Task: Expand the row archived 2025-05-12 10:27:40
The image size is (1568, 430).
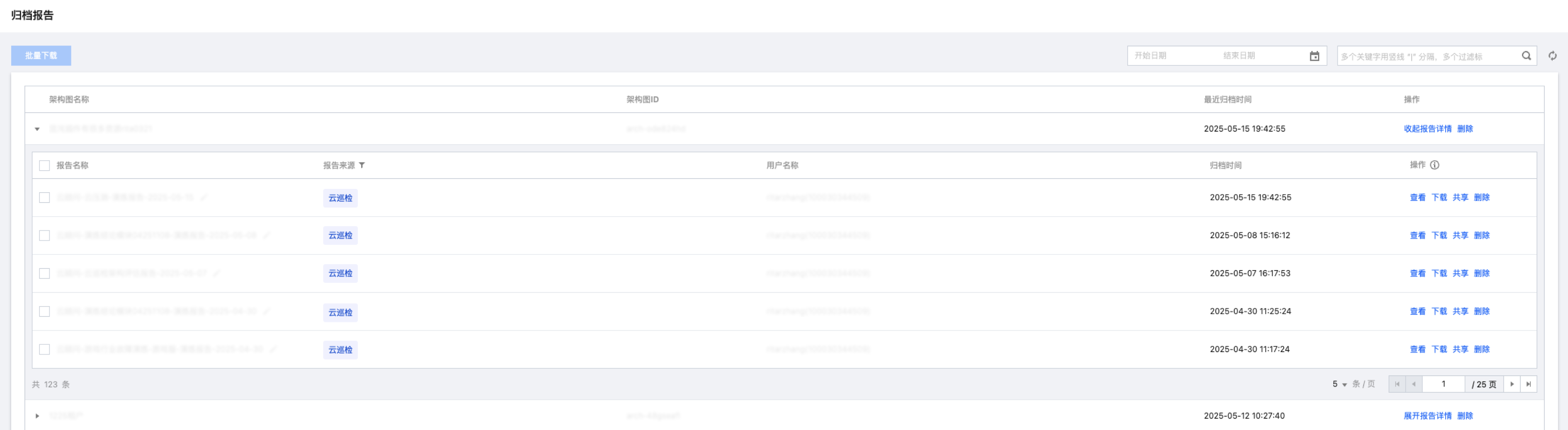Action: click(x=37, y=416)
